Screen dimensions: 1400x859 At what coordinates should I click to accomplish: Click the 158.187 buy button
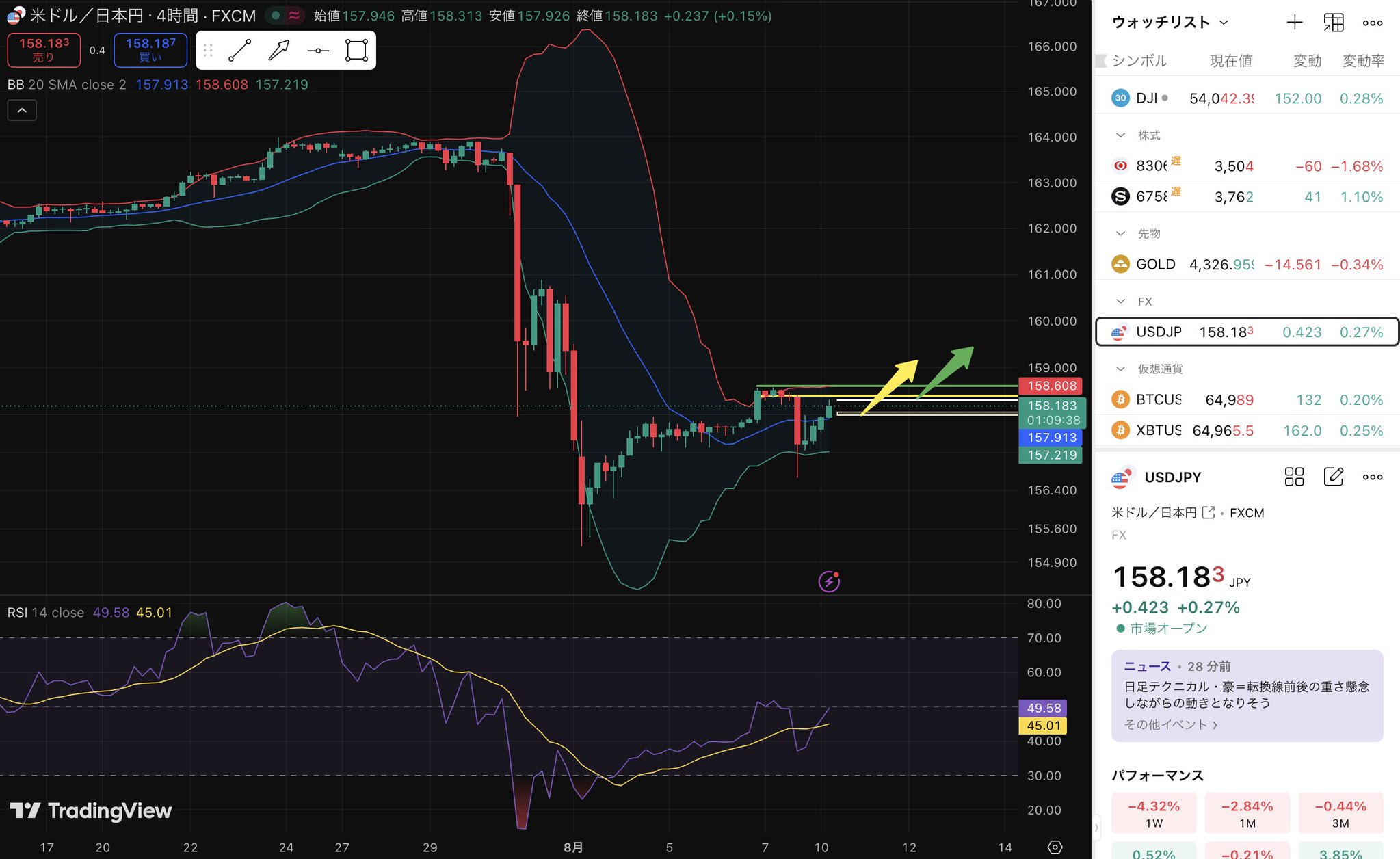click(150, 50)
